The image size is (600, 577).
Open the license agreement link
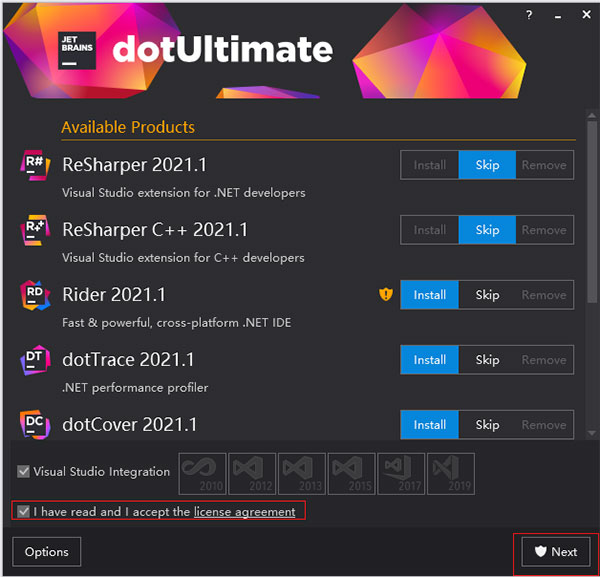tap(245, 512)
